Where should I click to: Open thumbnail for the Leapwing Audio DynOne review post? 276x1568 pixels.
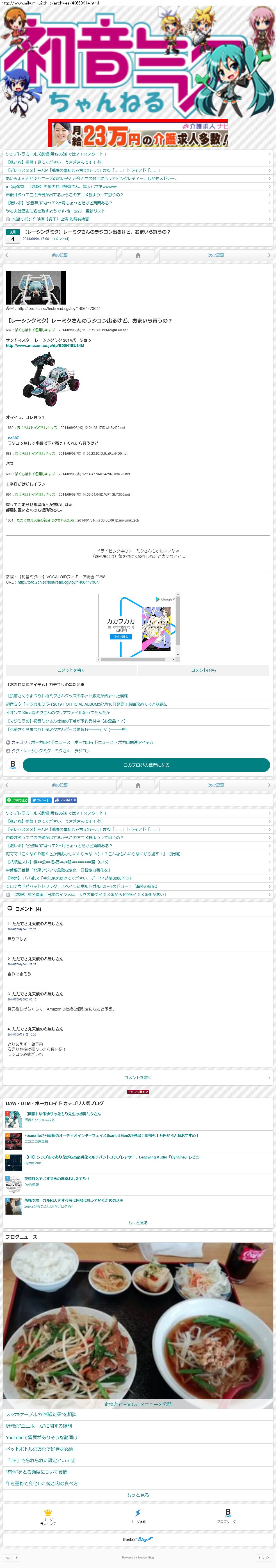coord(13,1163)
